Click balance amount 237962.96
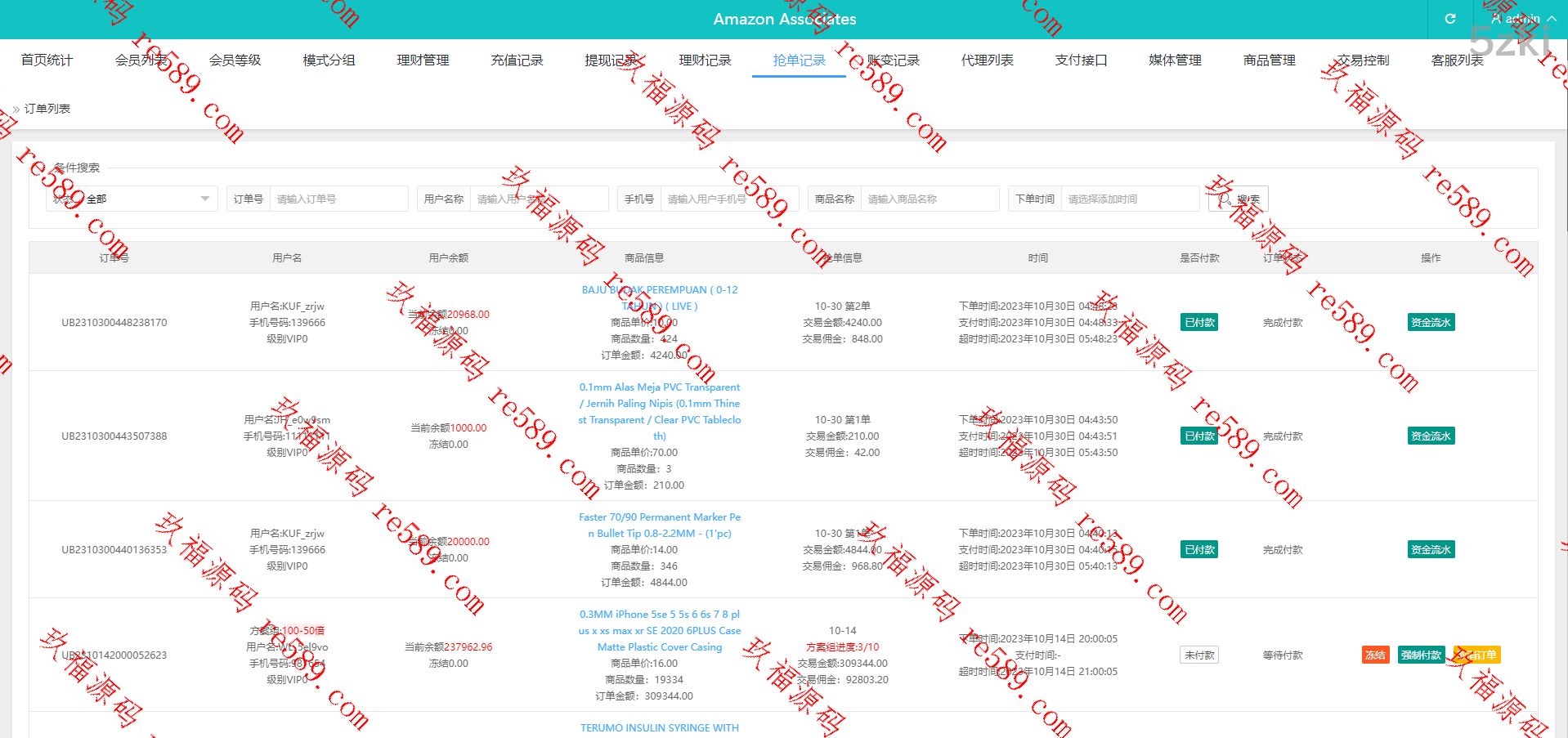Screen dimensions: 1568x738 pos(468,646)
